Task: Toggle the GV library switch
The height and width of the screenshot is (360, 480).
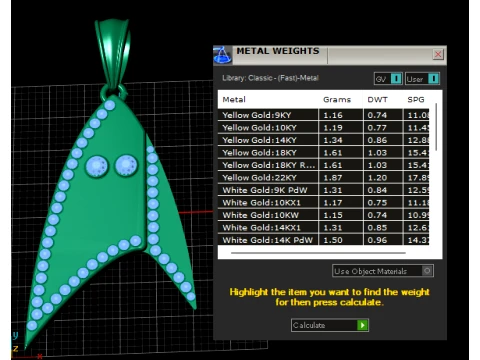Action: (x=388, y=79)
